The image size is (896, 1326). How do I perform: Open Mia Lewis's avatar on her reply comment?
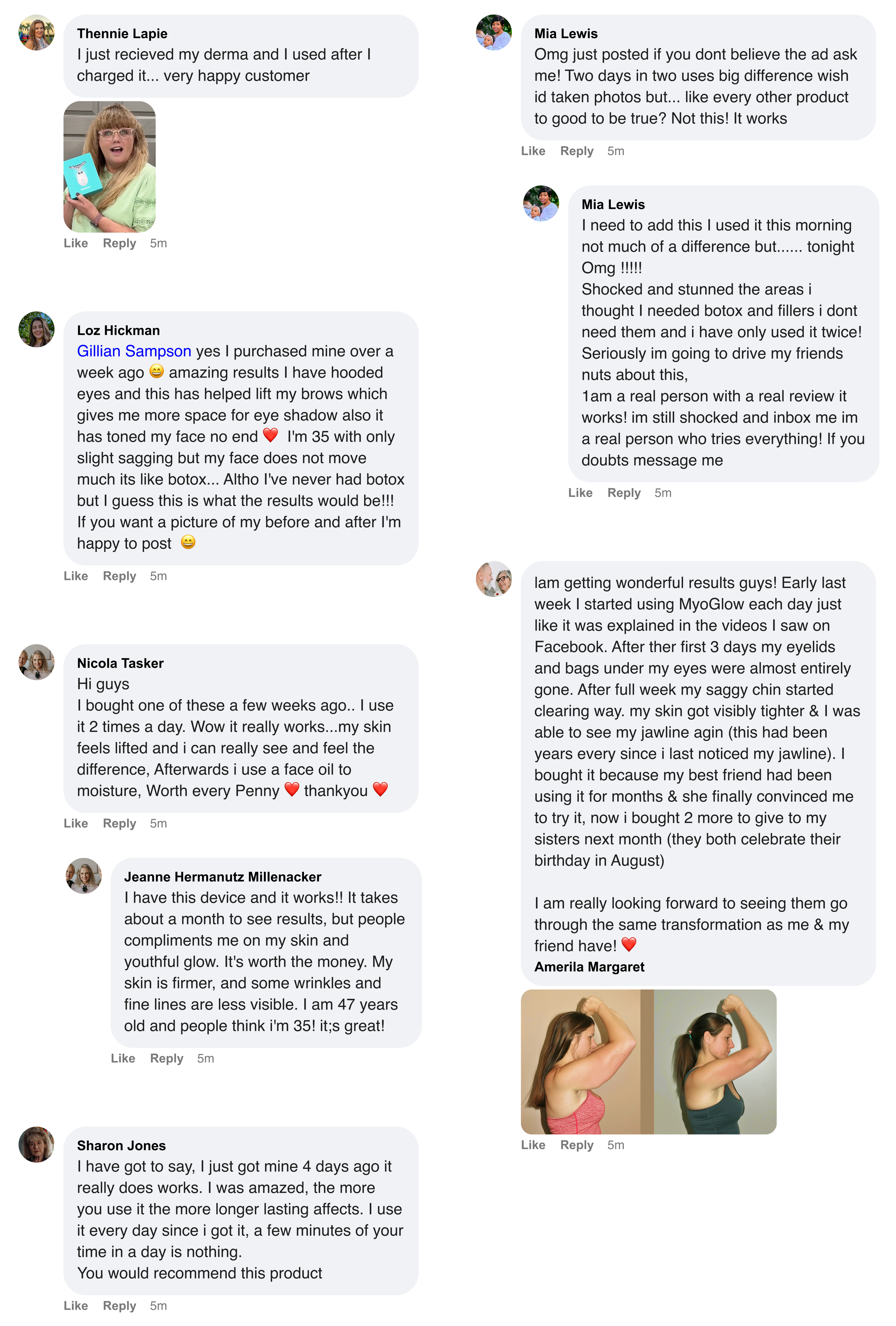tap(541, 203)
